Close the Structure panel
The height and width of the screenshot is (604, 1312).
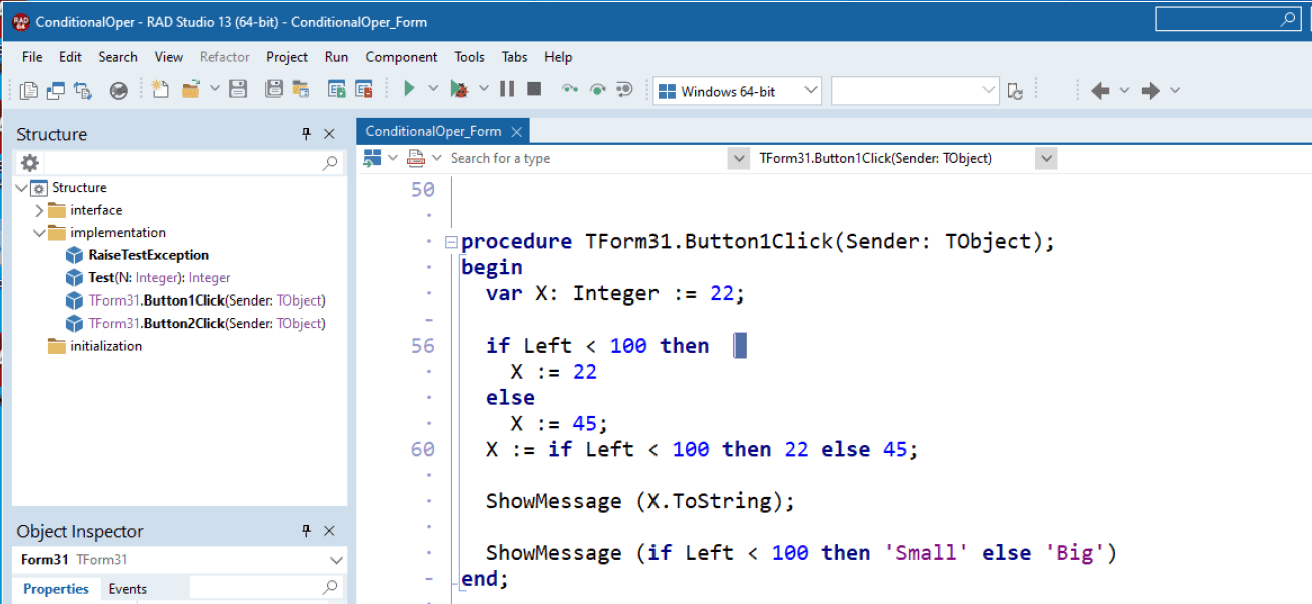(x=329, y=134)
